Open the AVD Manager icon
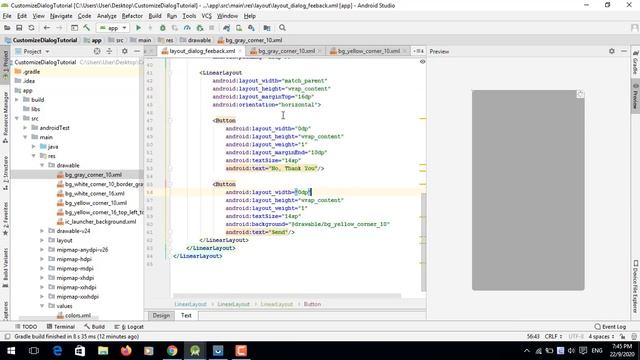The height and width of the screenshot is (360, 640). pos(239,28)
